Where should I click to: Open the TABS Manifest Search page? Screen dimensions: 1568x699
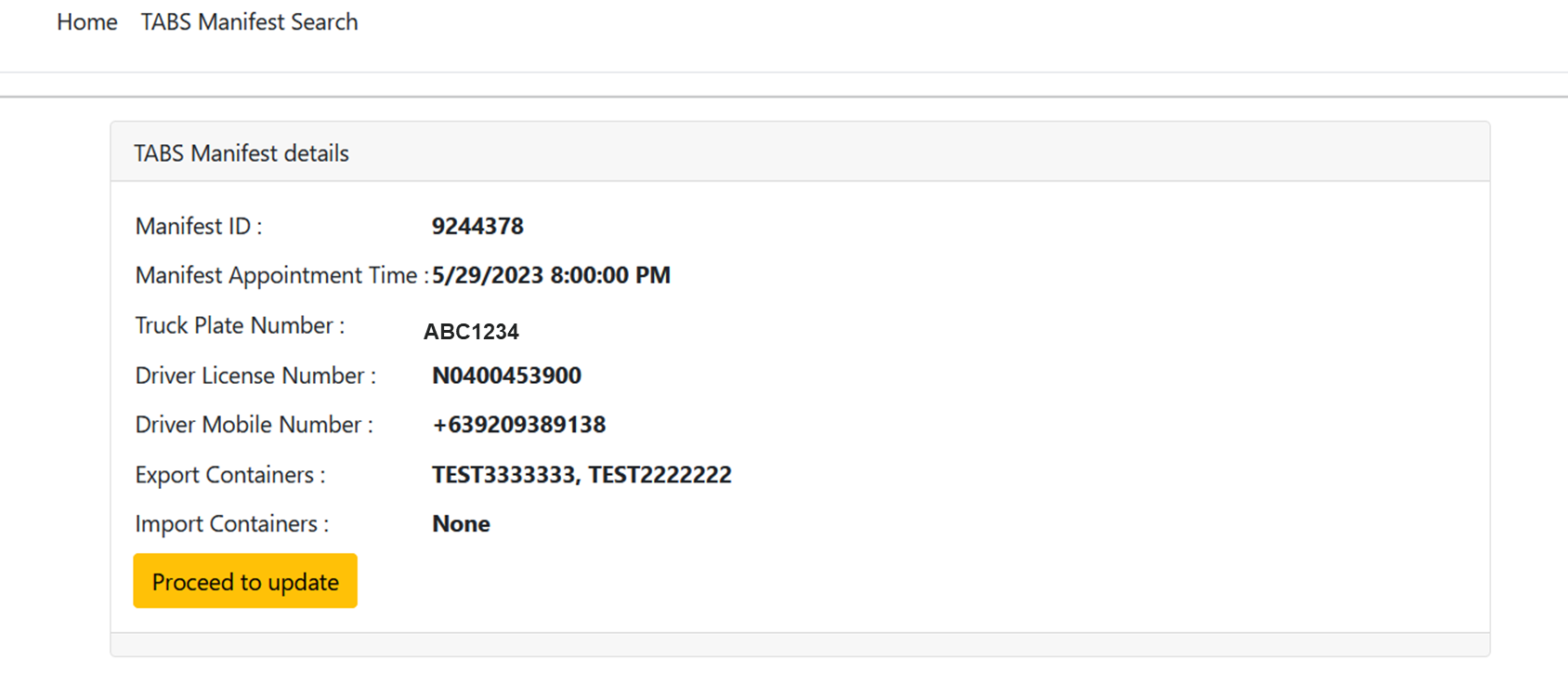click(249, 22)
